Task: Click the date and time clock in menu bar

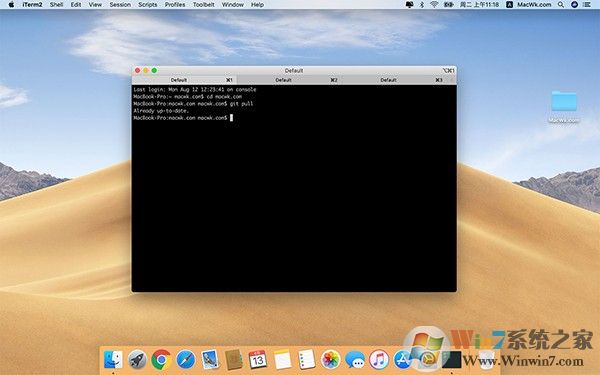Action: click(479, 5)
